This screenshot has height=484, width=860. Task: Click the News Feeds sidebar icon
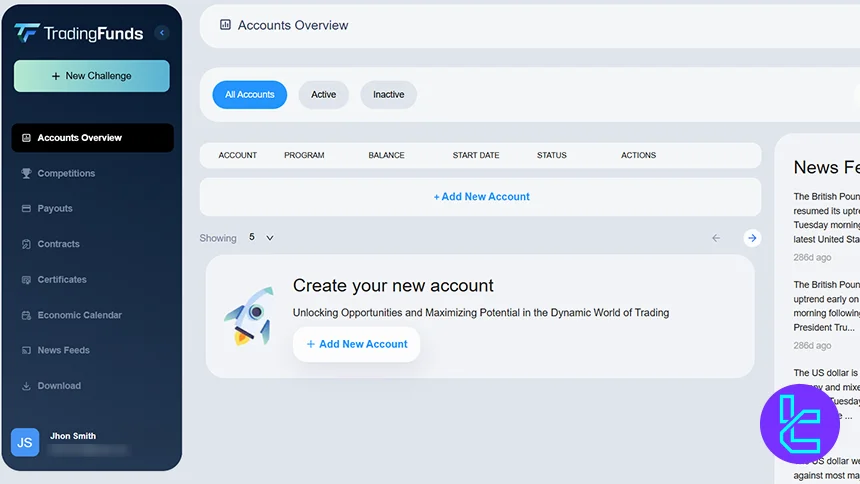click(x=26, y=351)
